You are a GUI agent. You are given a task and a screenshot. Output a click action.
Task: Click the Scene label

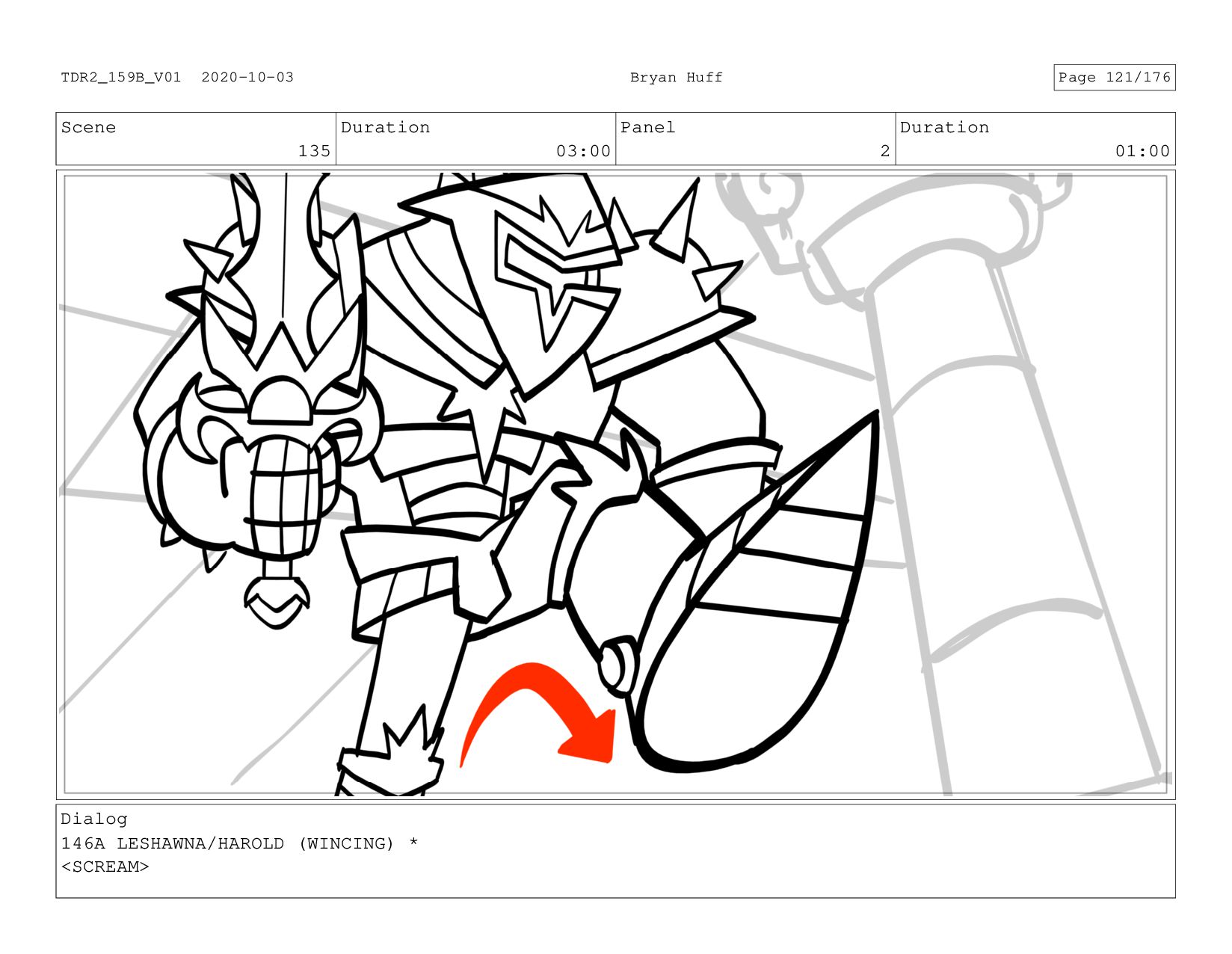click(x=88, y=127)
